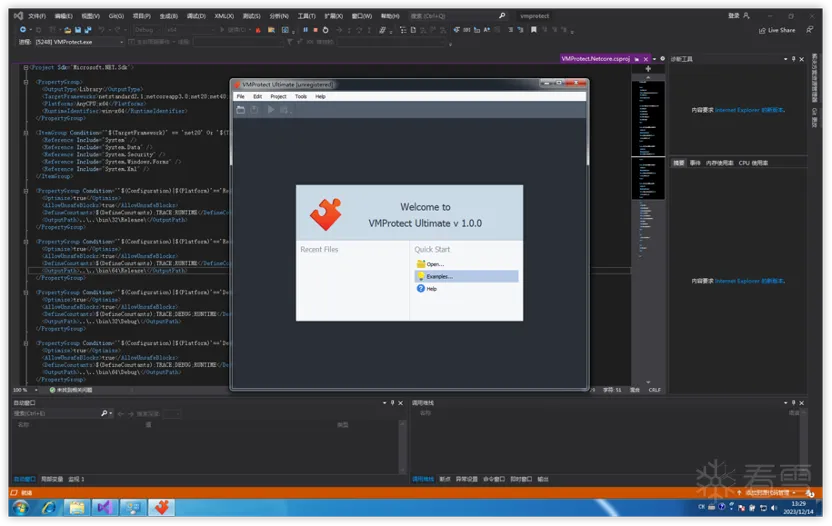
Task: Pin the call stack panel
Action: tap(794, 403)
